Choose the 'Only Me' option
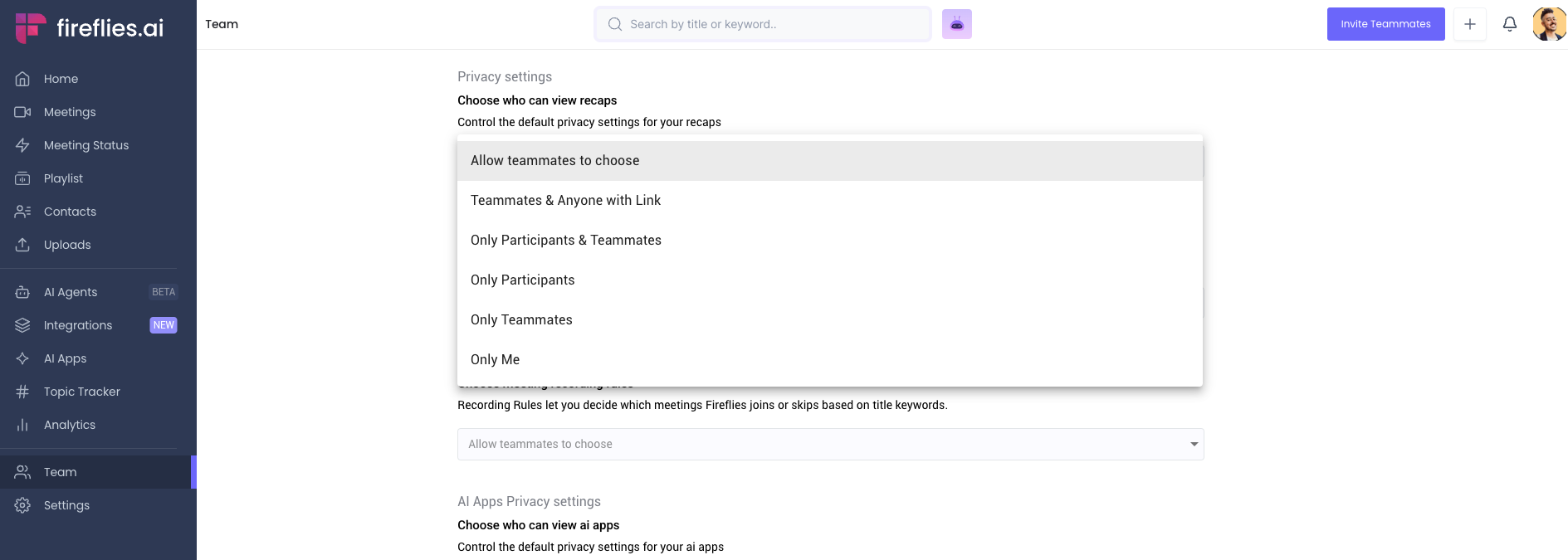The width and height of the screenshot is (1568, 560). [830, 360]
